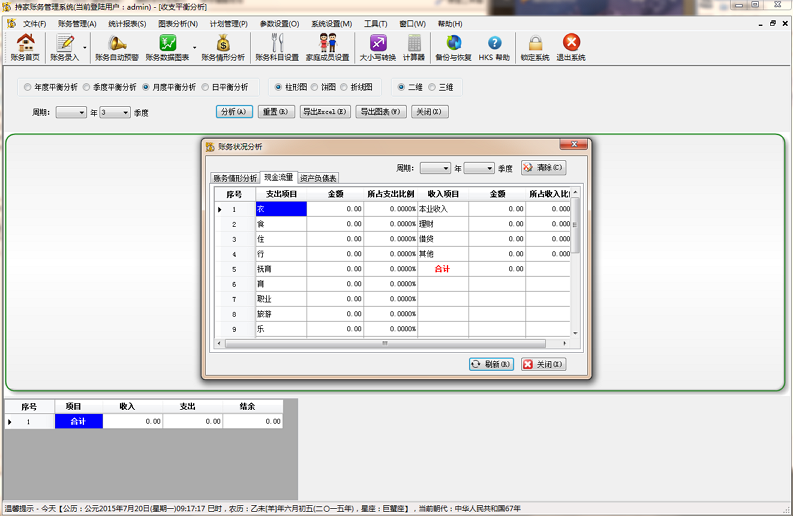This screenshot has height=516, width=793.
Task: Click the 备份与恢复 backup icon
Action: pyautogui.click(x=454, y=48)
